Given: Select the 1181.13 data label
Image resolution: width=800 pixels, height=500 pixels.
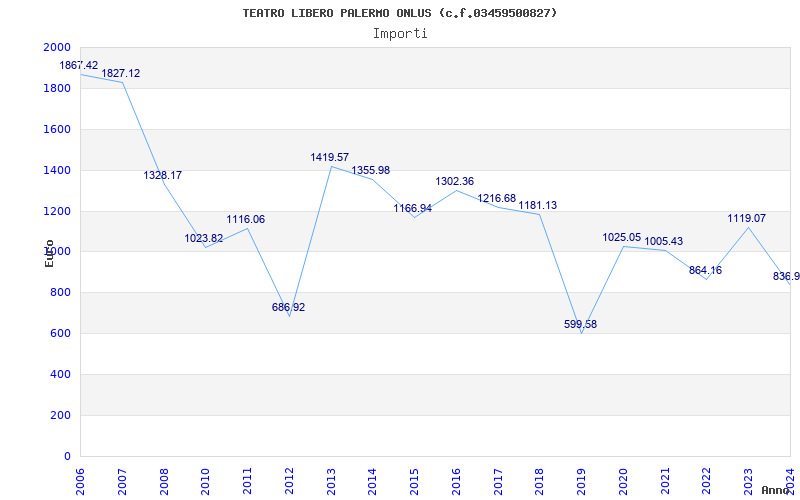Looking at the screenshot, I should [x=538, y=206].
